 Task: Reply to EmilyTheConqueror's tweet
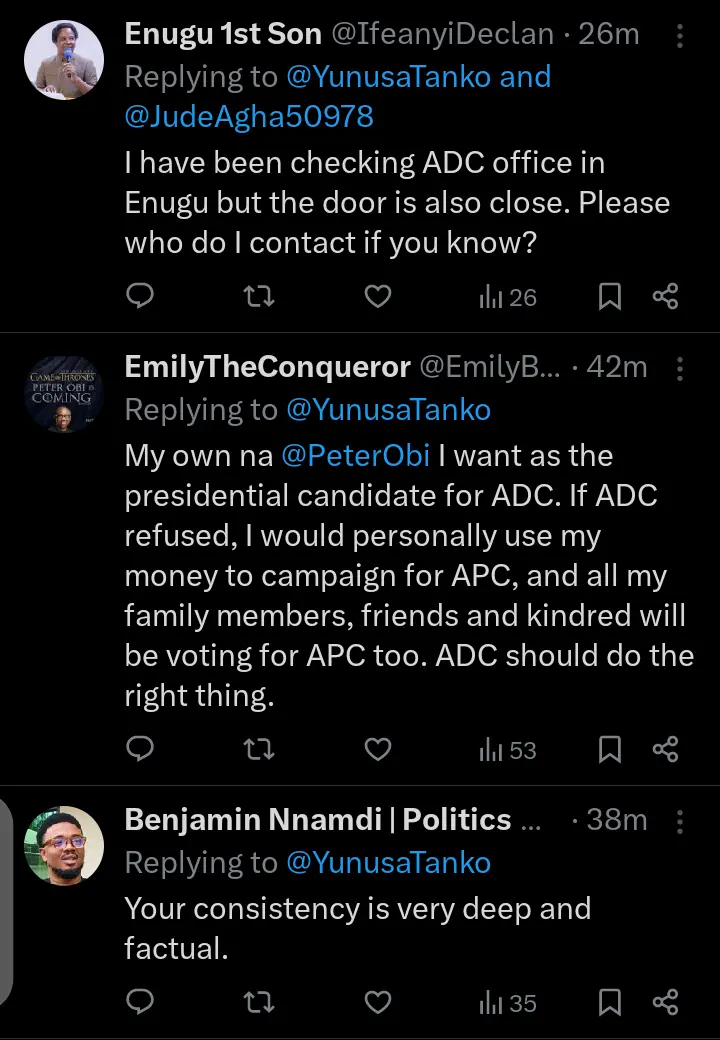(142, 749)
